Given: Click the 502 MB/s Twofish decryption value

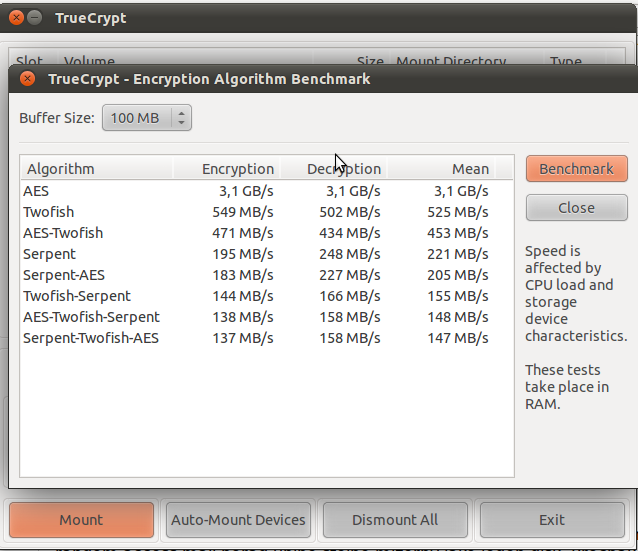Looking at the screenshot, I should (x=350, y=212).
